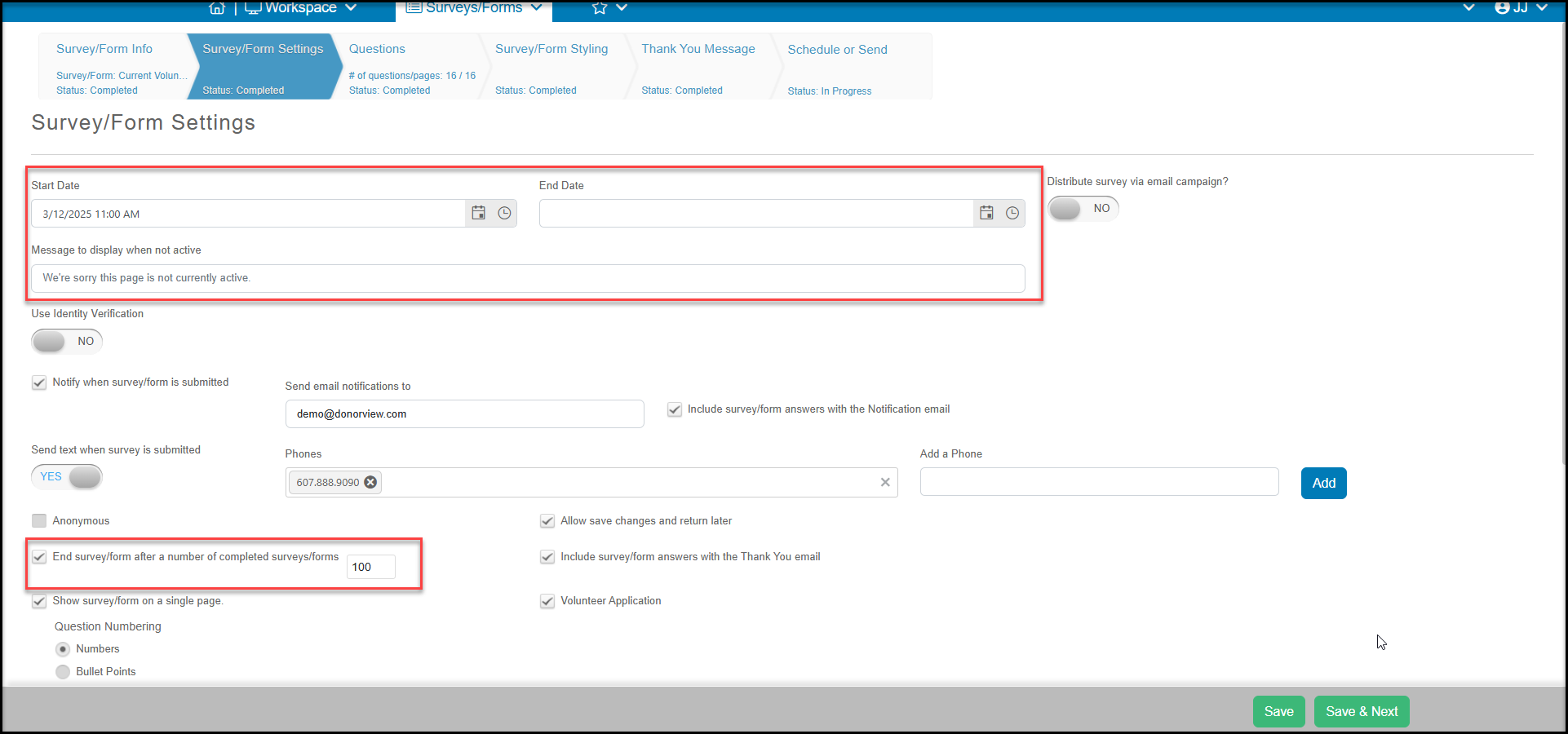Open the End Date calendar picker
1568x734 pixels.
tap(986, 213)
